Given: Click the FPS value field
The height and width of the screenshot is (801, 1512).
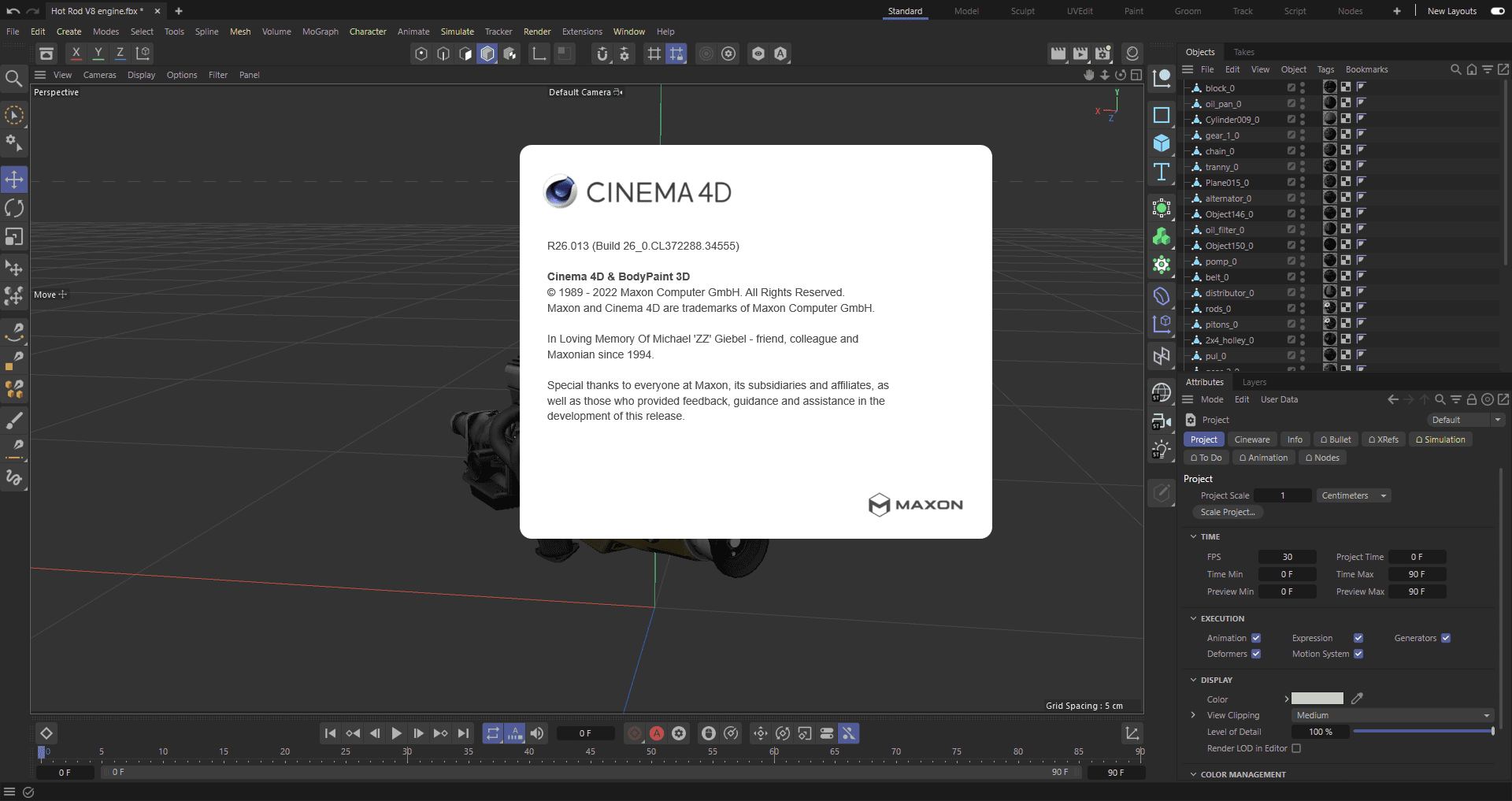Looking at the screenshot, I should pyautogui.click(x=1287, y=557).
